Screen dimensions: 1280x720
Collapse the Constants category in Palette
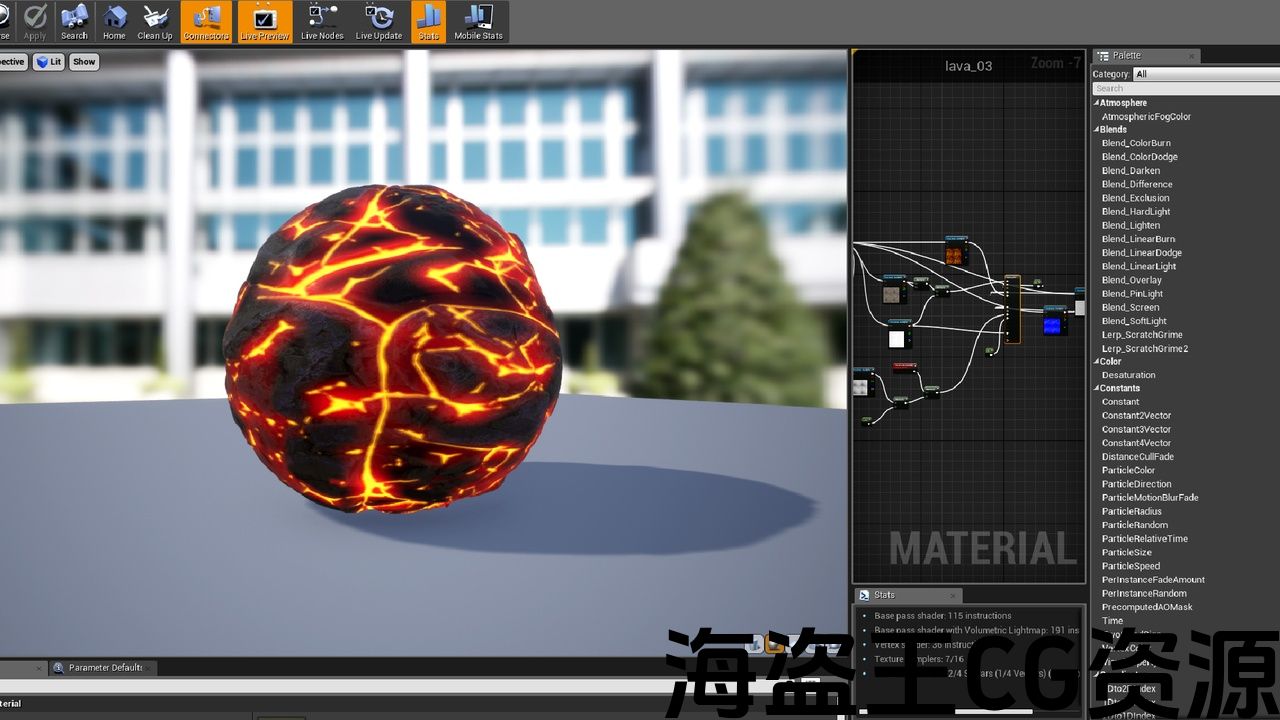tap(1096, 388)
